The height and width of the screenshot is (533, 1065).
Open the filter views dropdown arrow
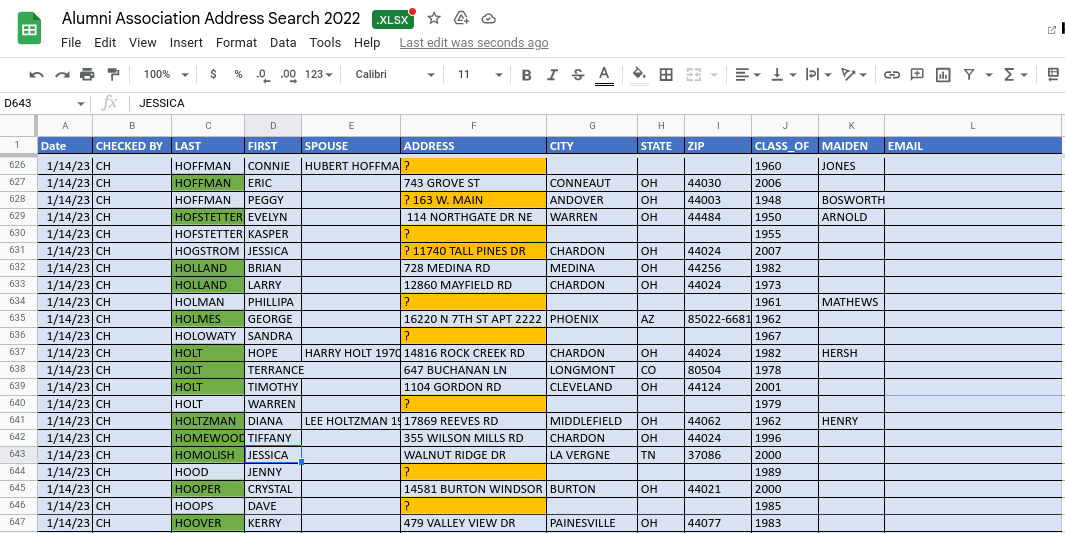(x=989, y=75)
